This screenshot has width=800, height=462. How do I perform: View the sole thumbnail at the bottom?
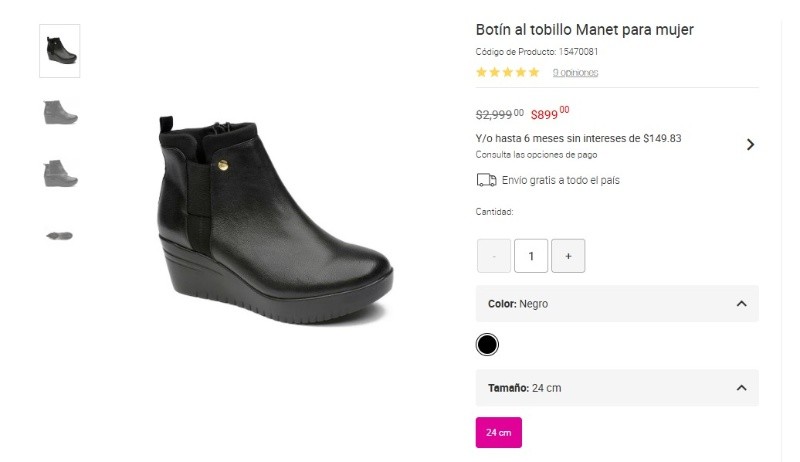60,235
